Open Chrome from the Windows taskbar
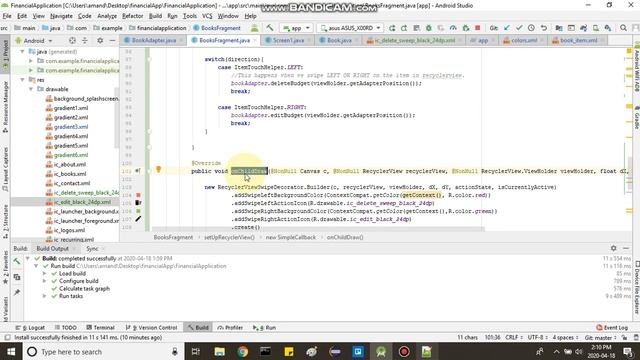Screen dimensions: 640x360 [242, 352]
